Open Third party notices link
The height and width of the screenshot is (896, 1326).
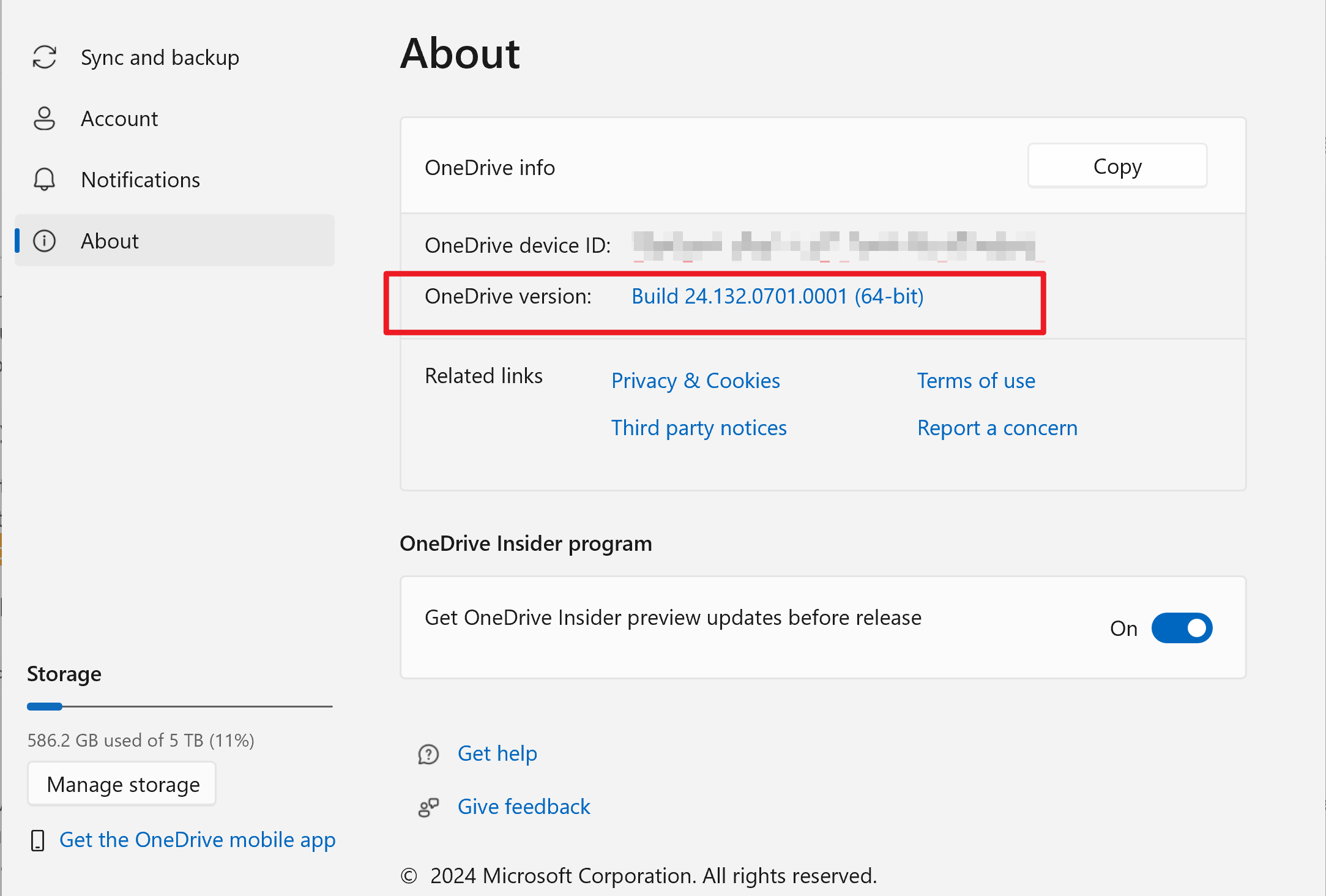tap(699, 428)
